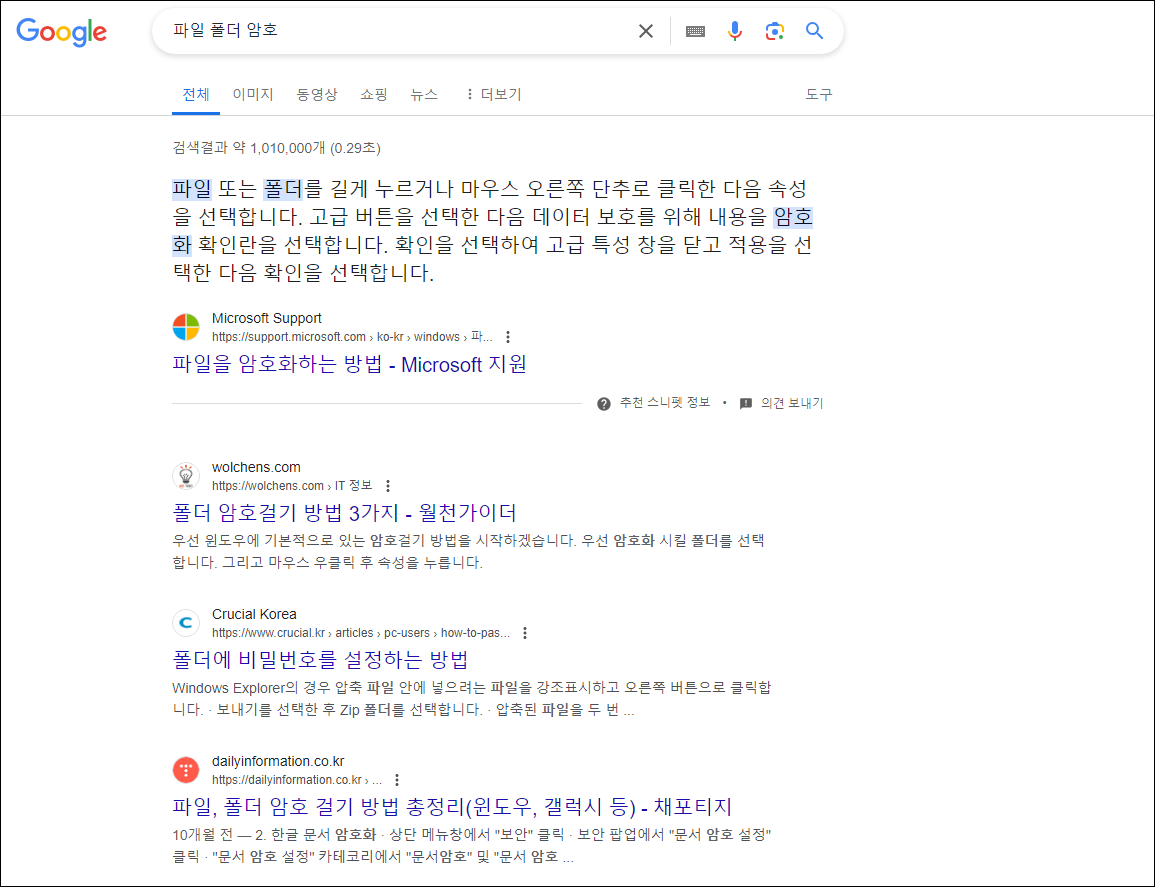Image resolution: width=1155 pixels, height=887 pixels.
Task: Open the wolchens.com lightbulb favicon
Action: coord(186,476)
